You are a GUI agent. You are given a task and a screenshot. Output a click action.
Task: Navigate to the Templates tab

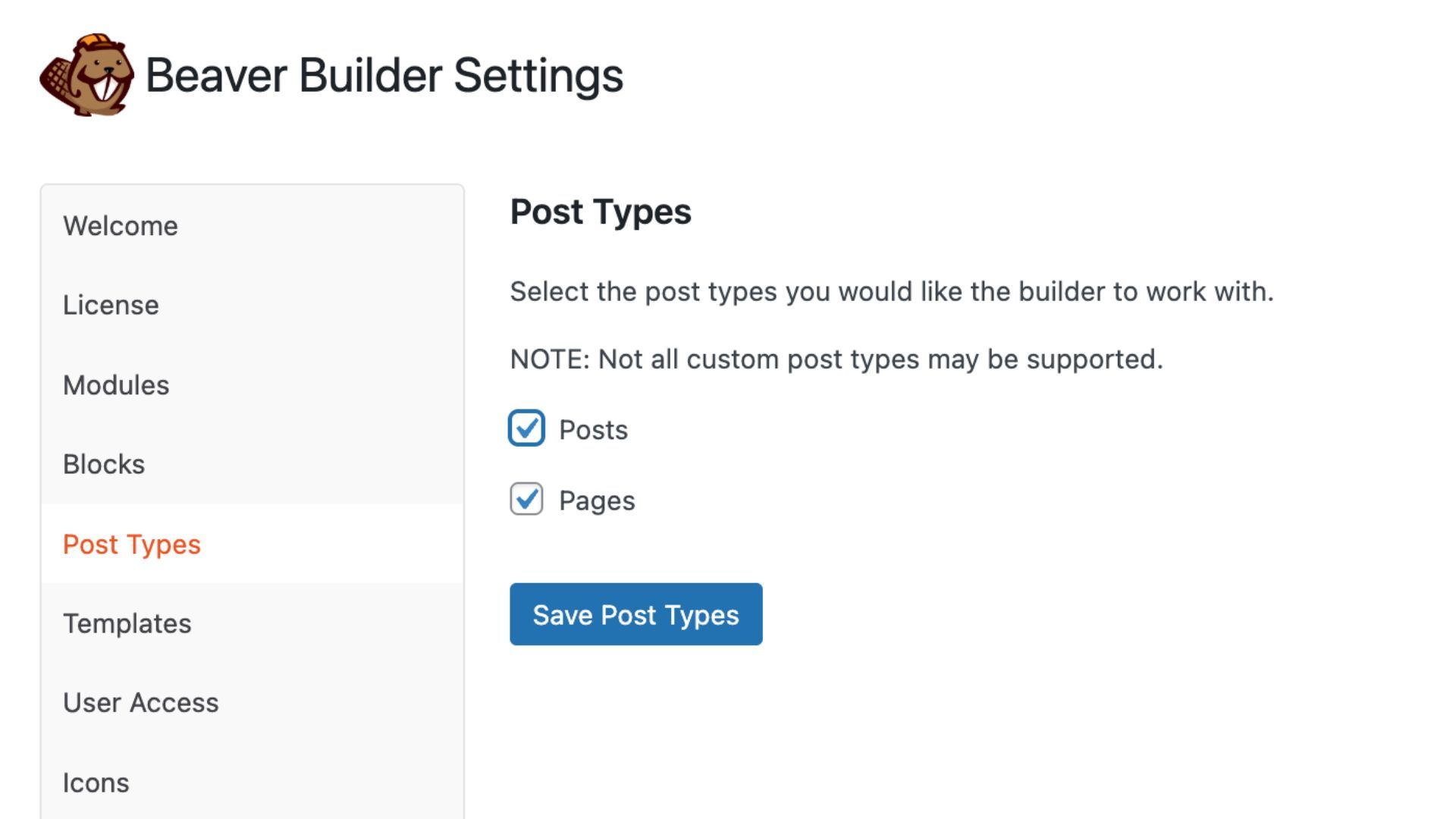click(127, 623)
